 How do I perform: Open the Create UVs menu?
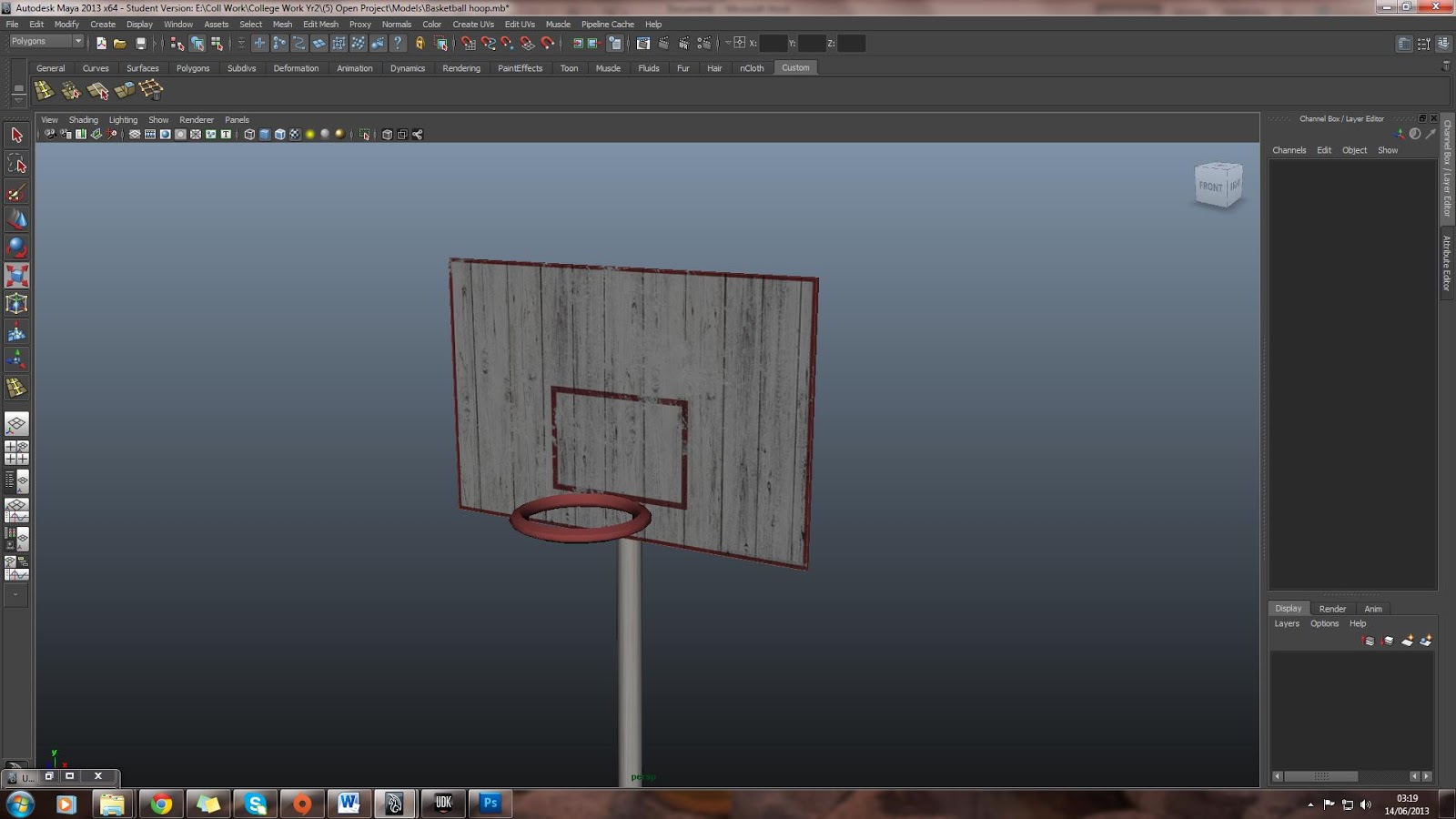[x=473, y=25]
